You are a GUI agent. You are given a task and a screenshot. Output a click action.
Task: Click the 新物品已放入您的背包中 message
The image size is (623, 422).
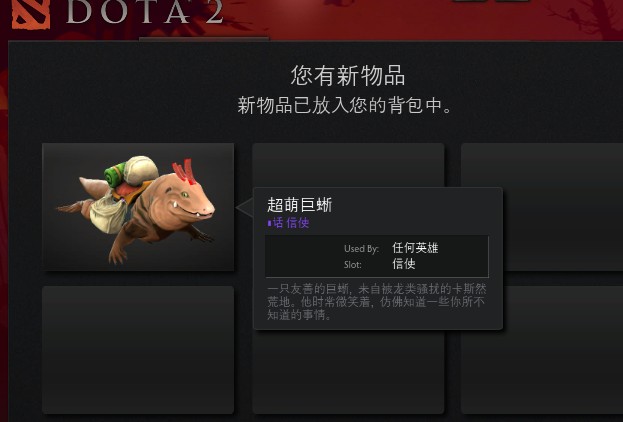coord(344,106)
